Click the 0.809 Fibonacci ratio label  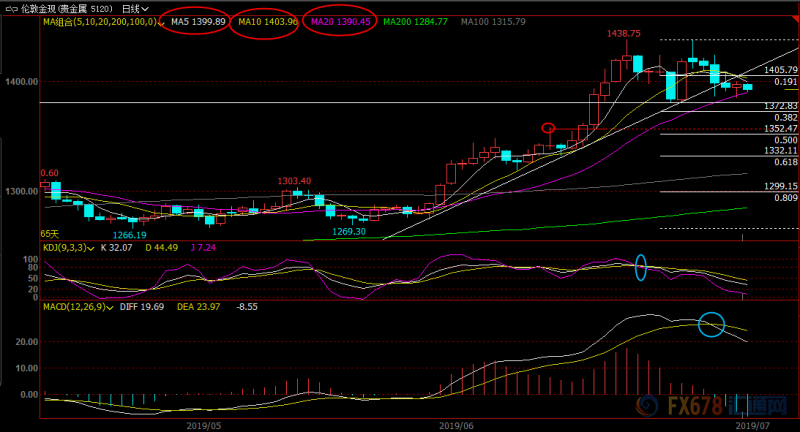[x=786, y=198]
